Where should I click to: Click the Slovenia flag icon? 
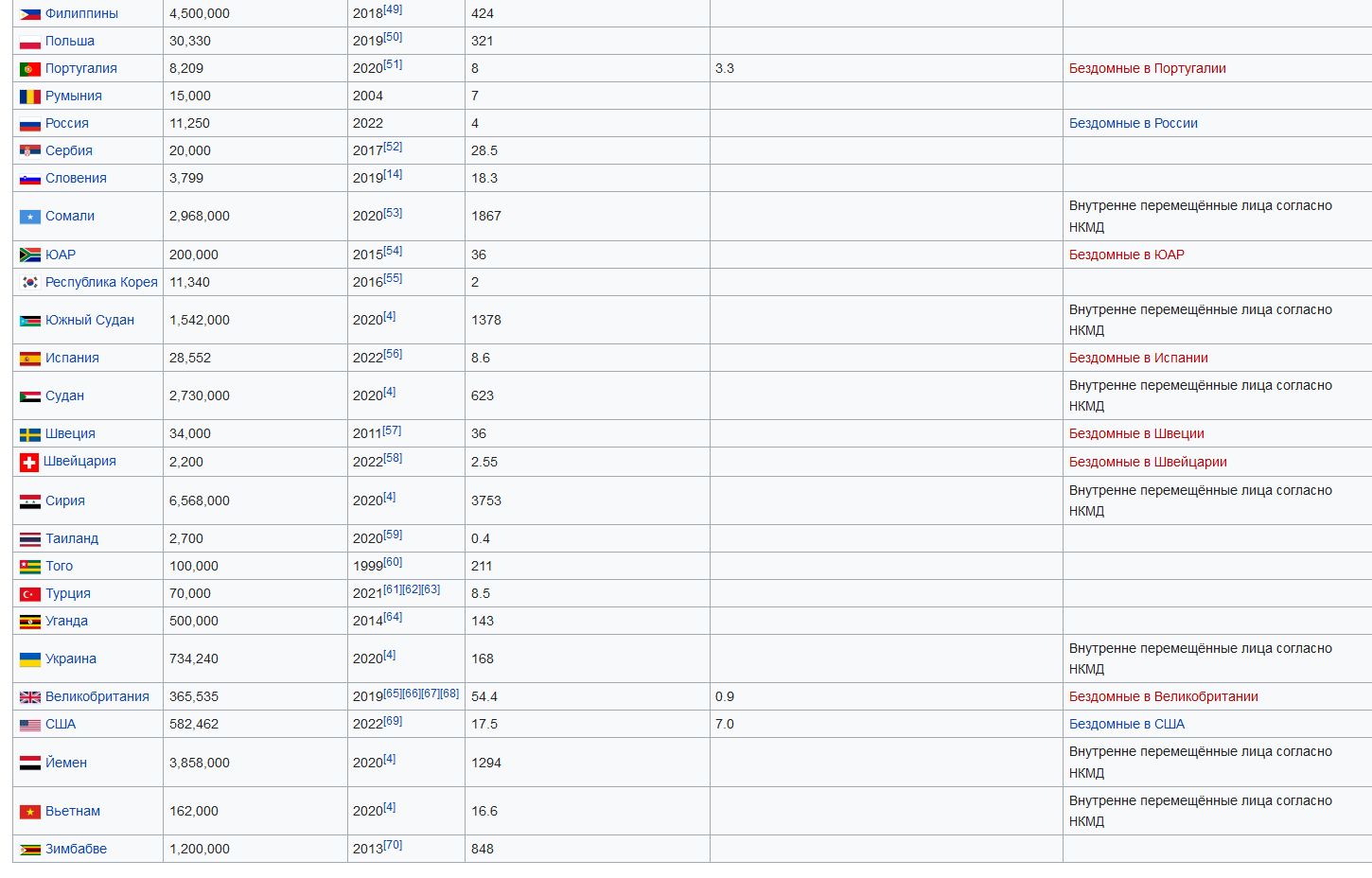[x=30, y=179]
